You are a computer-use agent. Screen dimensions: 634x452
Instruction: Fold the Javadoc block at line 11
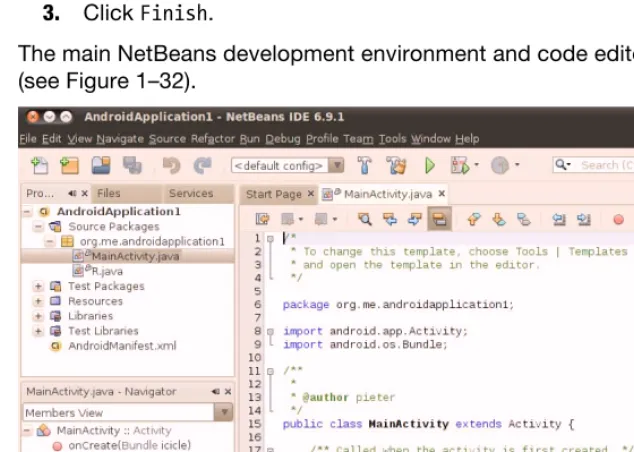(271, 371)
